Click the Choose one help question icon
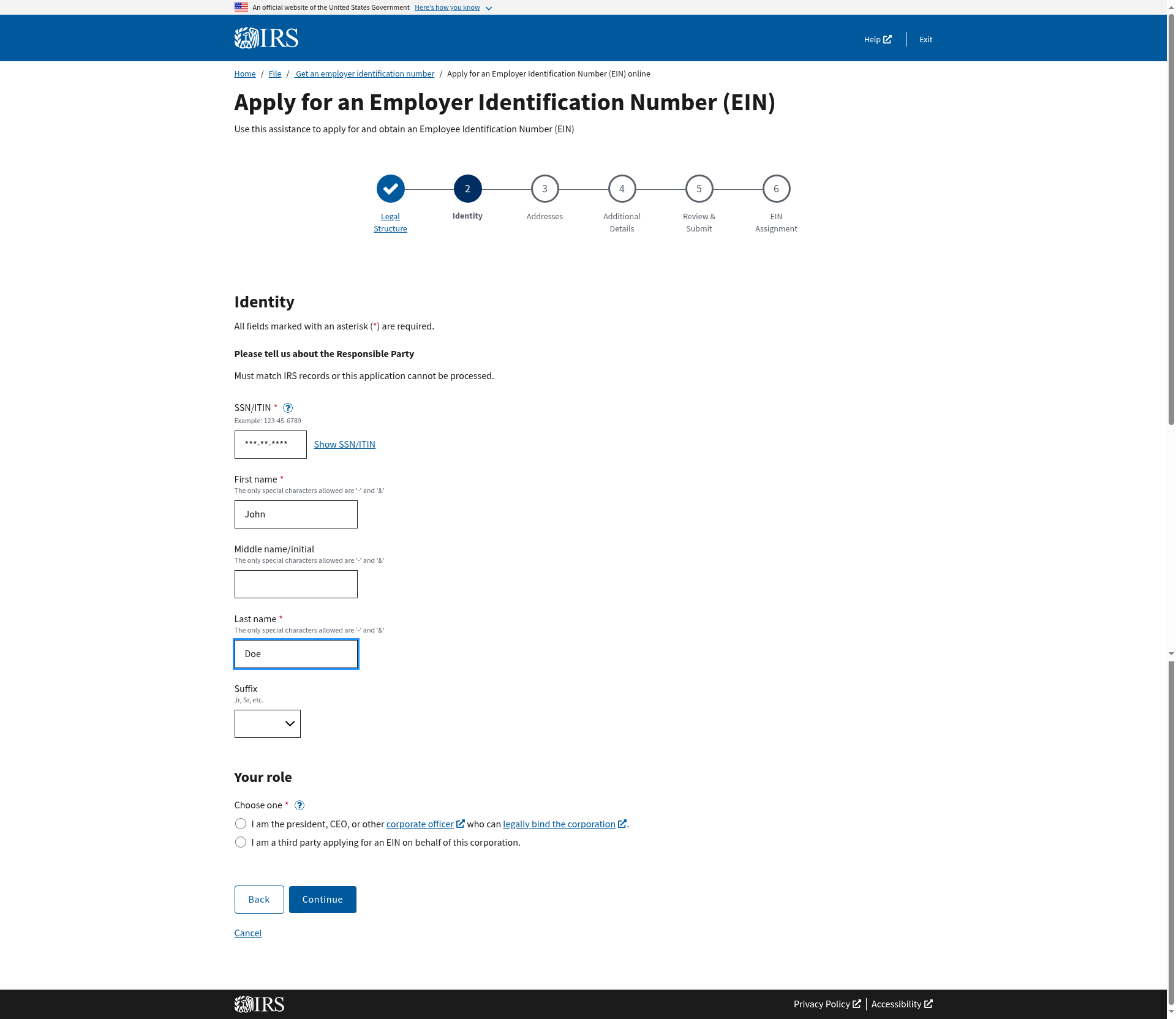The image size is (1176, 1019). point(300,805)
